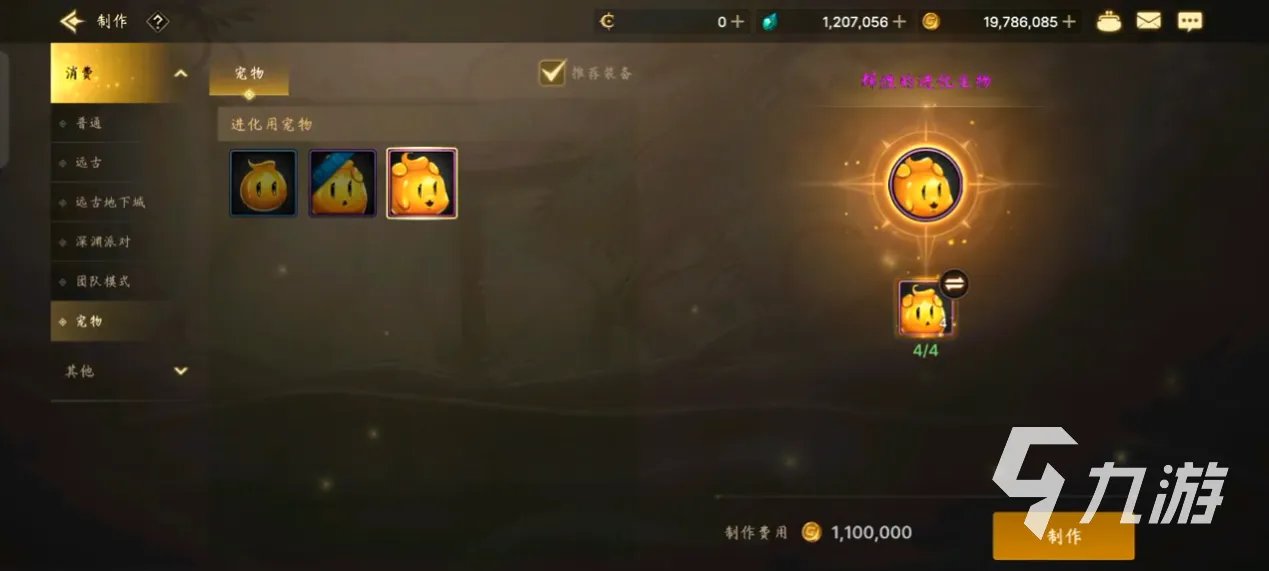Image resolution: width=1269 pixels, height=571 pixels.
Task: Add teal gem currency with plus sign
Action: 899,21
